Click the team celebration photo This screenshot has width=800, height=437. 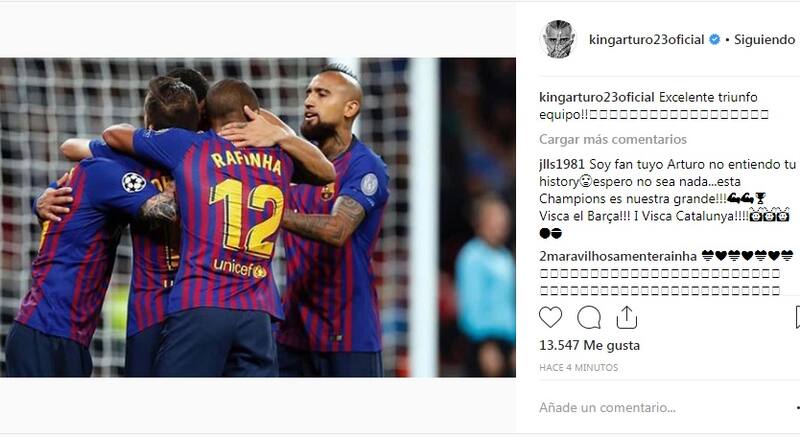click(258, 218)
